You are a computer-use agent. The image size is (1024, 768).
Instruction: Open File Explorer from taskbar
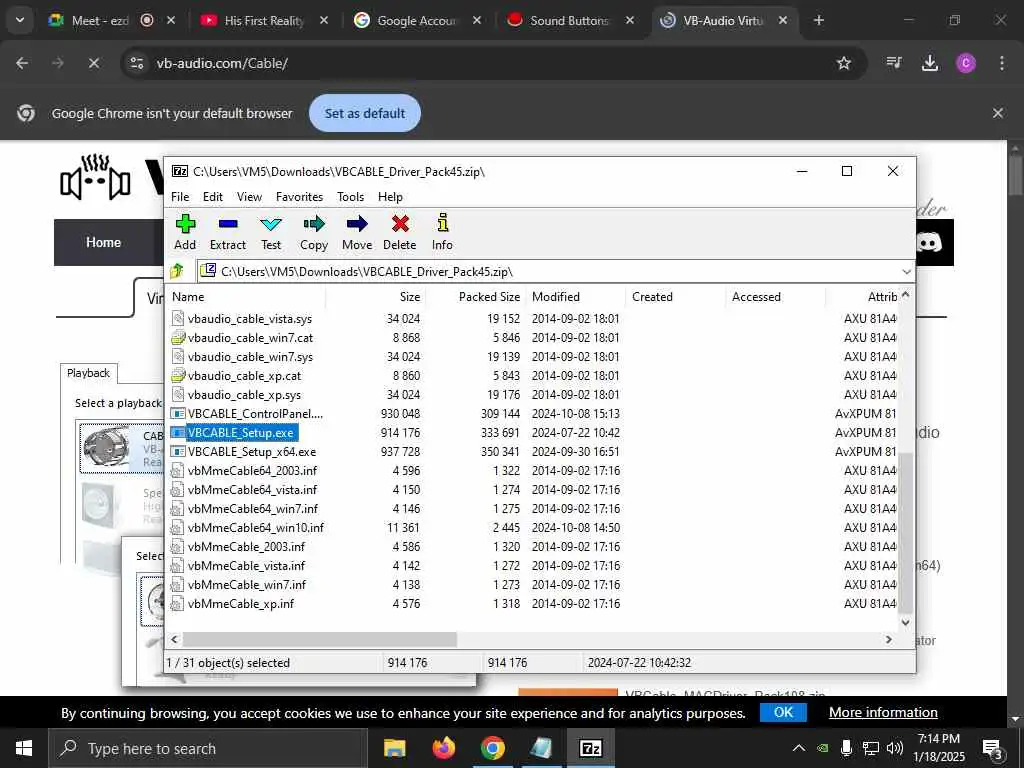pos(394,748)
